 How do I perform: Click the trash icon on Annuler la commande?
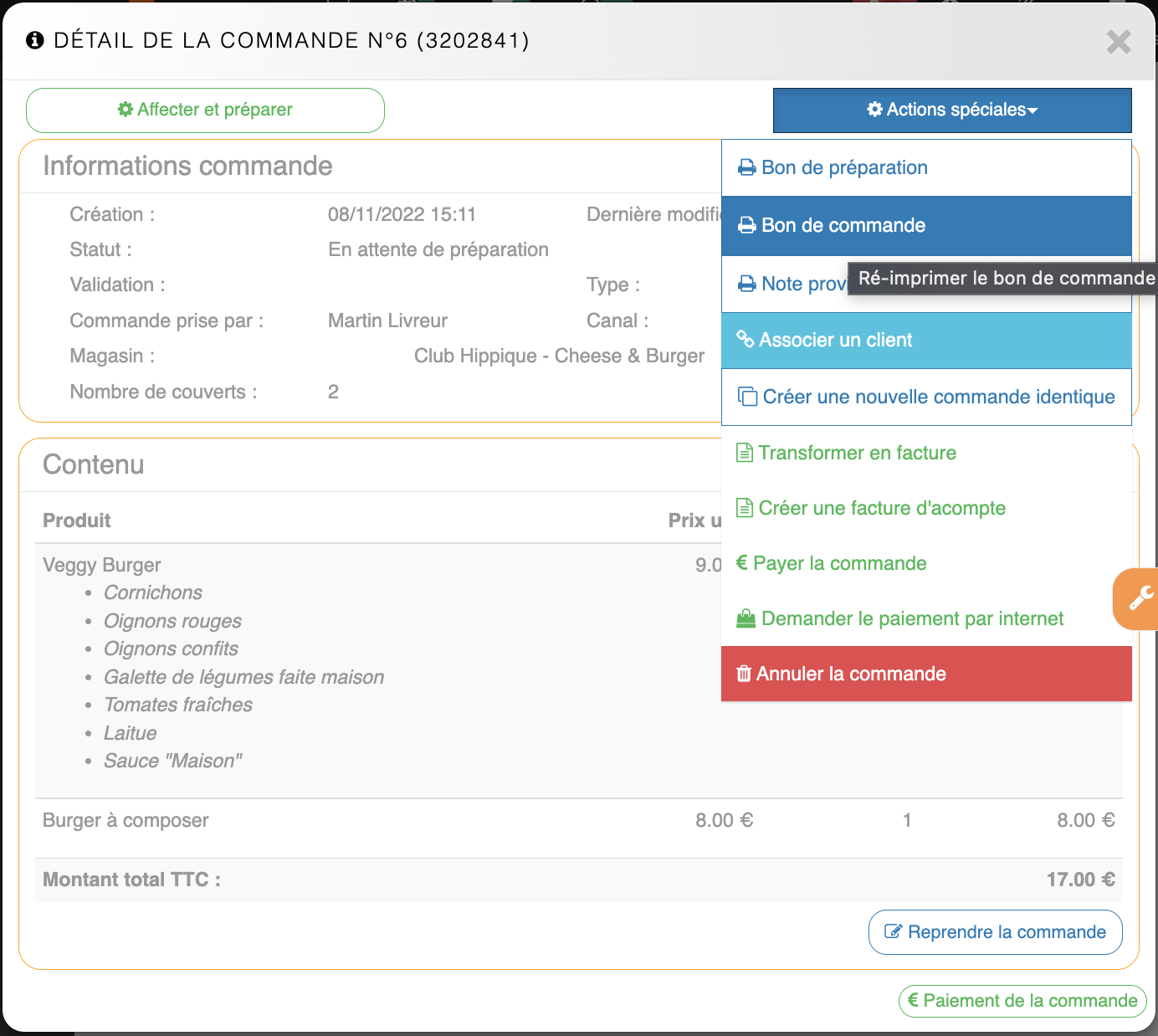point(743,674)
